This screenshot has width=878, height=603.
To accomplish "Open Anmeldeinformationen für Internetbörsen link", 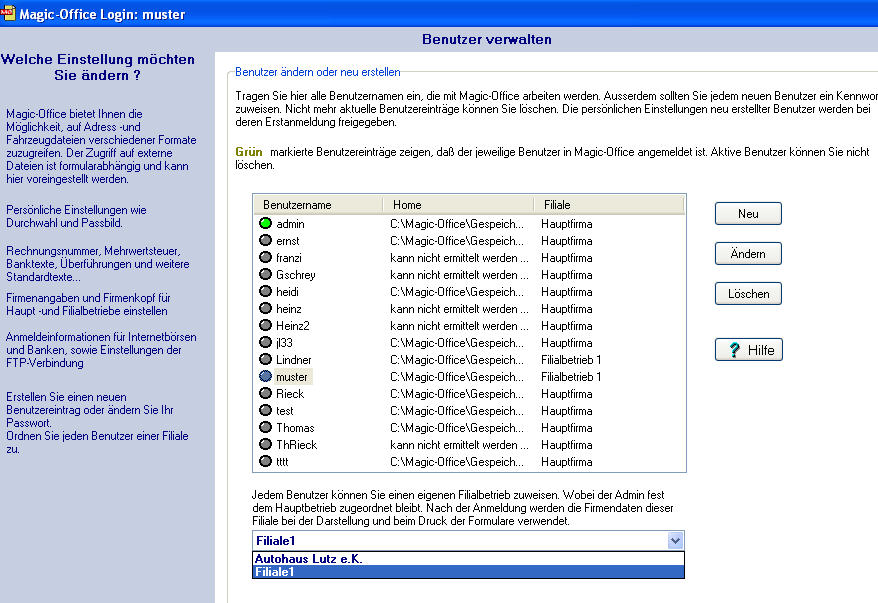I will pos(101,350).
